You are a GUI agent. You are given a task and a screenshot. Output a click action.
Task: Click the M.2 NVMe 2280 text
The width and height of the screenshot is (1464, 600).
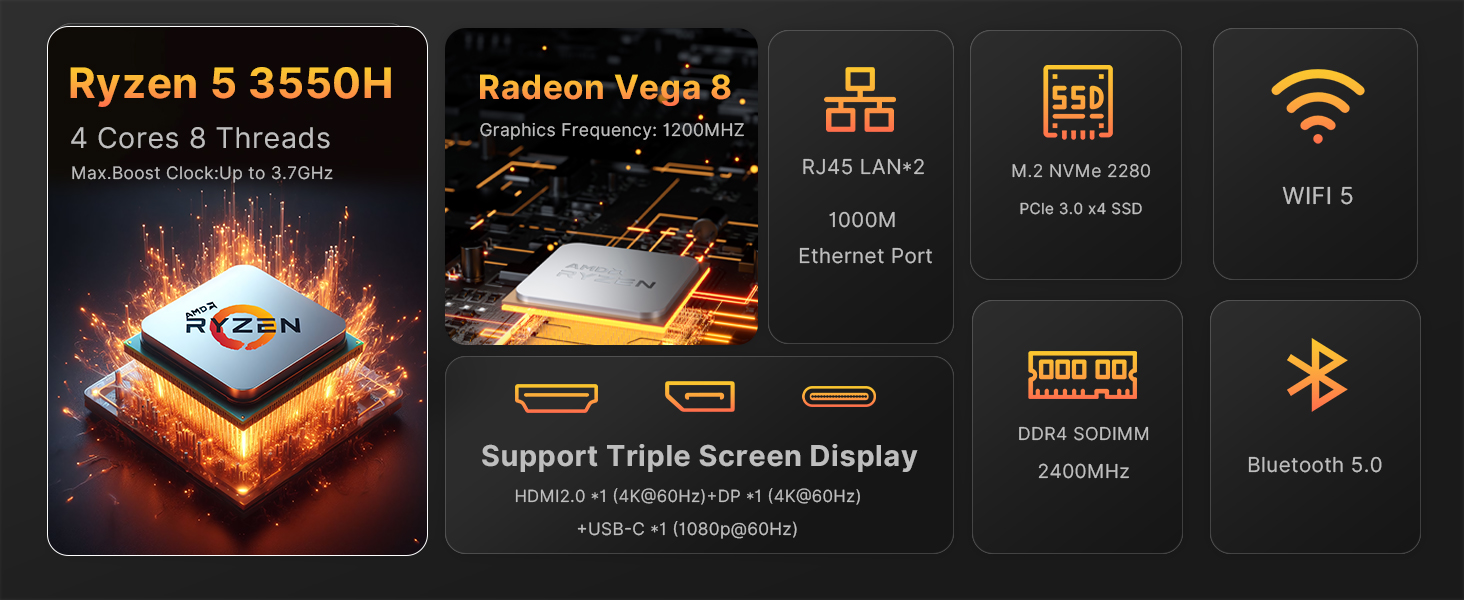tap(1081, 171)
